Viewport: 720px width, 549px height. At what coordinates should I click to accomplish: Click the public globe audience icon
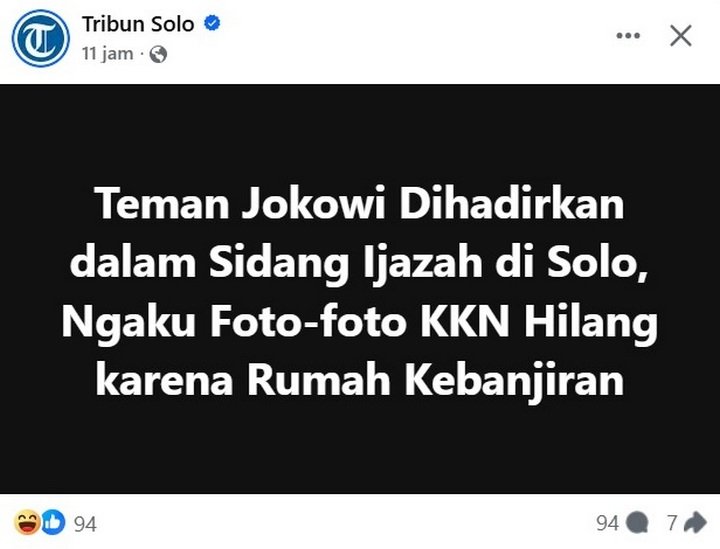[158, 54]
